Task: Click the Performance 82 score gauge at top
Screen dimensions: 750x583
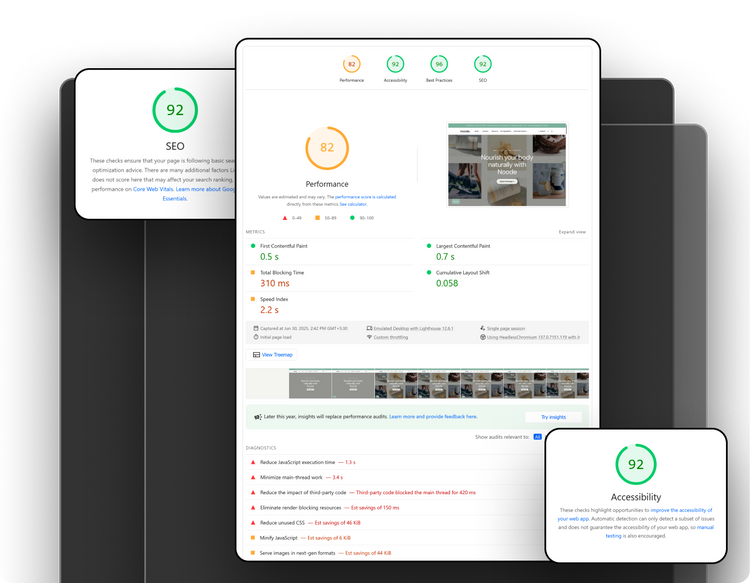Action: pyautogui.click(x=352, y=64)
